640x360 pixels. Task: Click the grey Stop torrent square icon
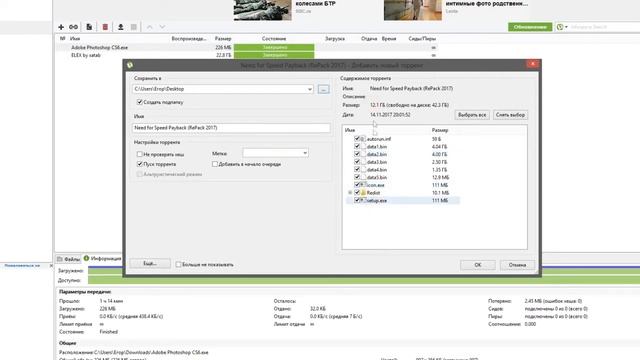133,27
